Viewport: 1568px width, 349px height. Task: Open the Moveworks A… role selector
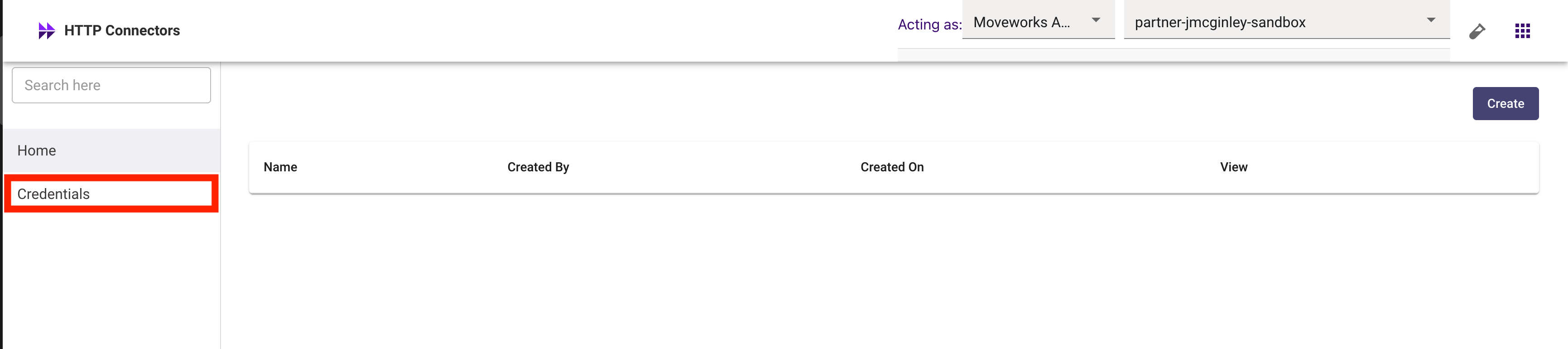click(x=1023, y=23)
